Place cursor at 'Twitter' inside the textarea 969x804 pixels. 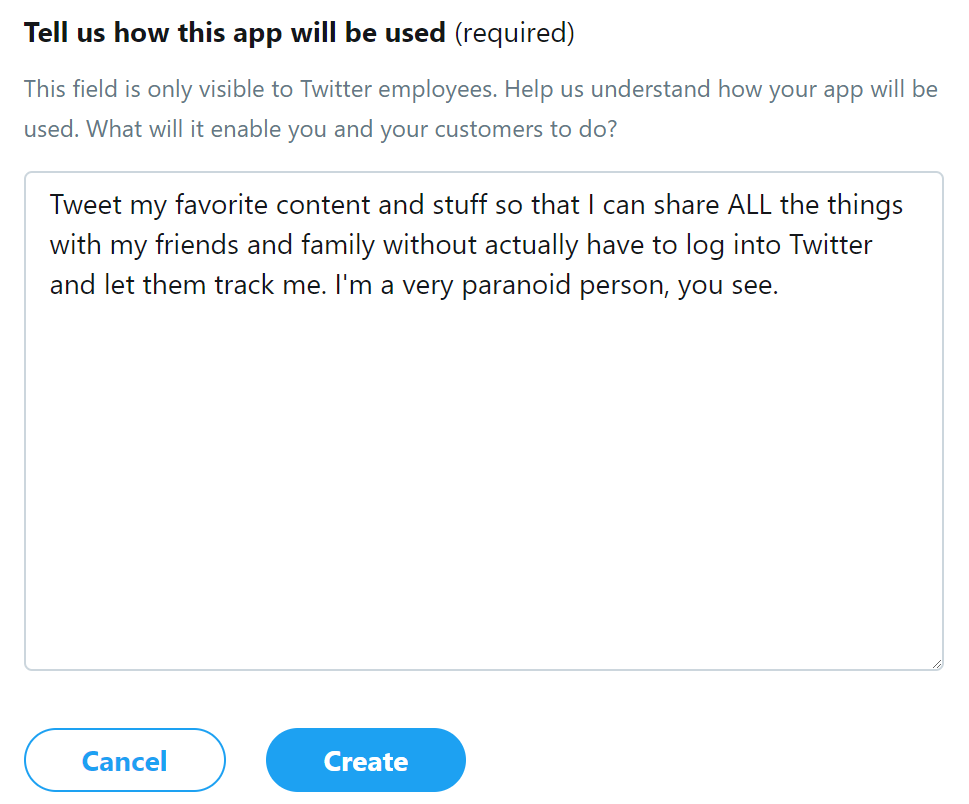tap(831, 246)
